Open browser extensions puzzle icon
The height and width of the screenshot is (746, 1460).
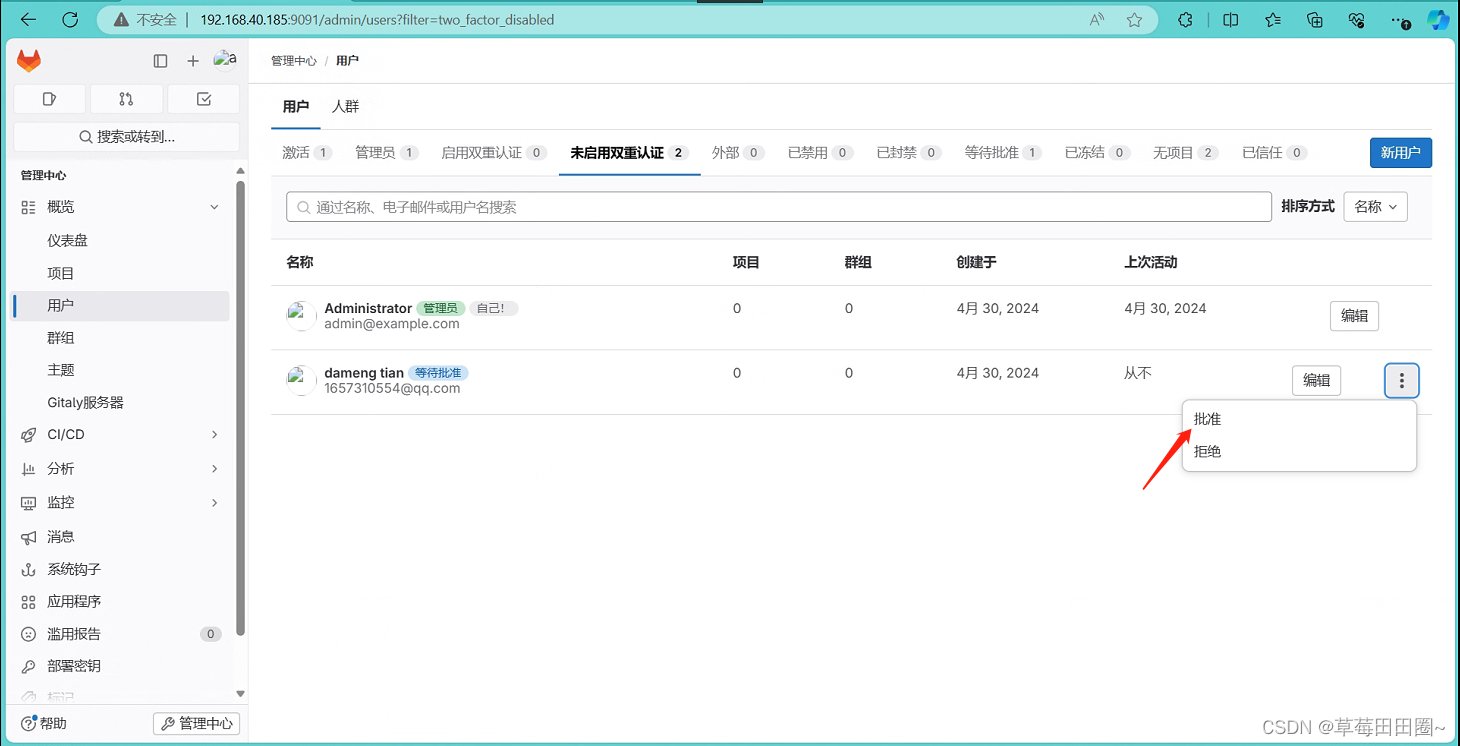click(x=1185, y=20)
